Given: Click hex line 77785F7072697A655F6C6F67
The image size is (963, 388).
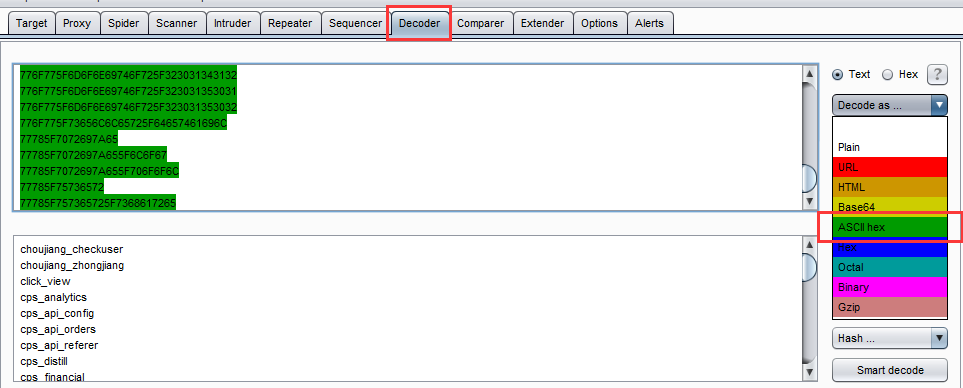Looking at the screenshot, I should pyautogui.click(x=93, y=155).
